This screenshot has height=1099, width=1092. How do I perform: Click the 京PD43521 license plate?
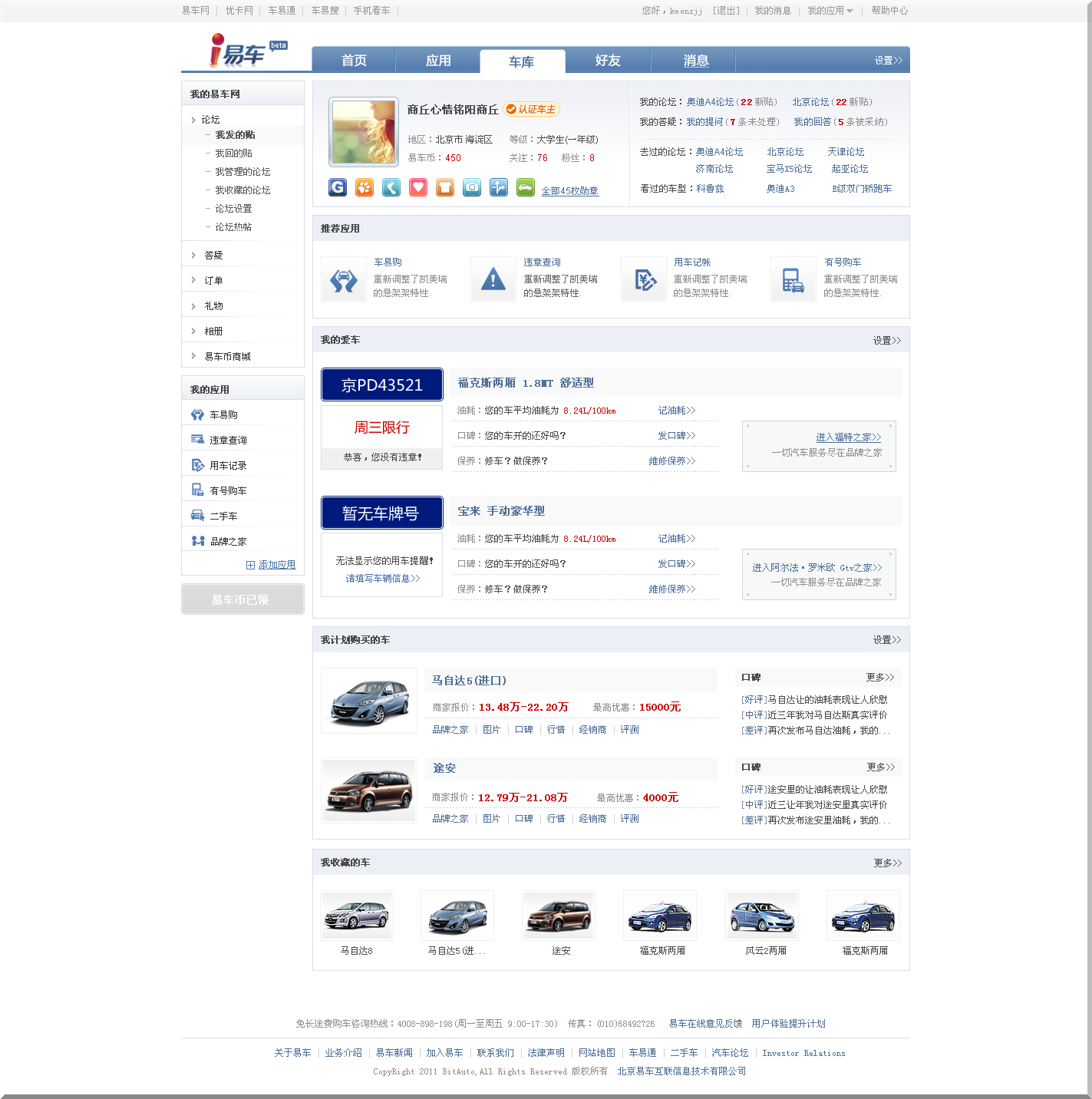click(x=382, y=384)
